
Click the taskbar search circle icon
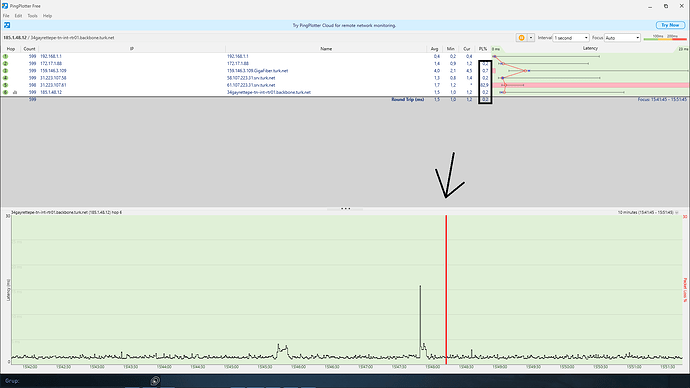[155, 381]
